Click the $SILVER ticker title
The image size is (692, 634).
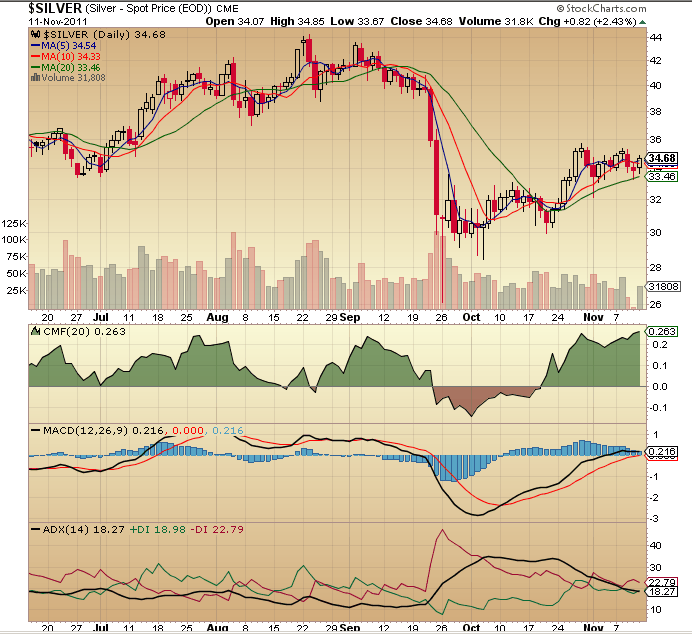click(38, 7)
